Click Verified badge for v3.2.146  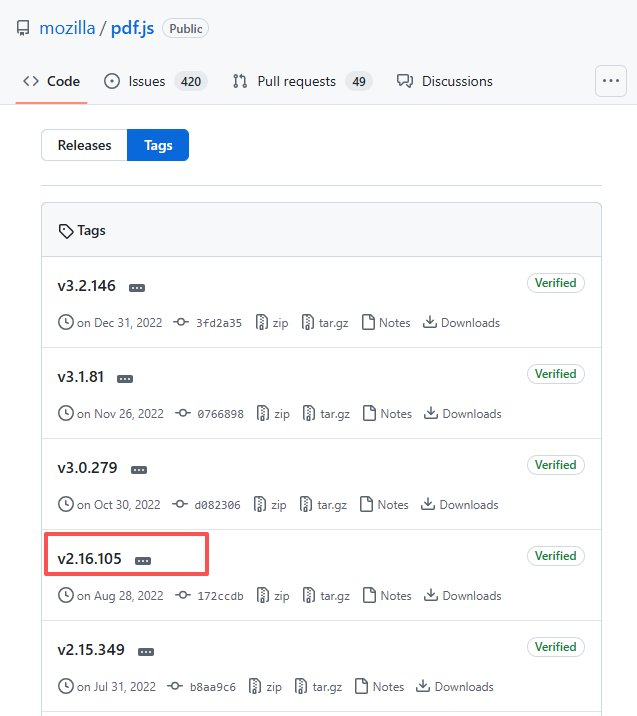[x=556, y=283]
